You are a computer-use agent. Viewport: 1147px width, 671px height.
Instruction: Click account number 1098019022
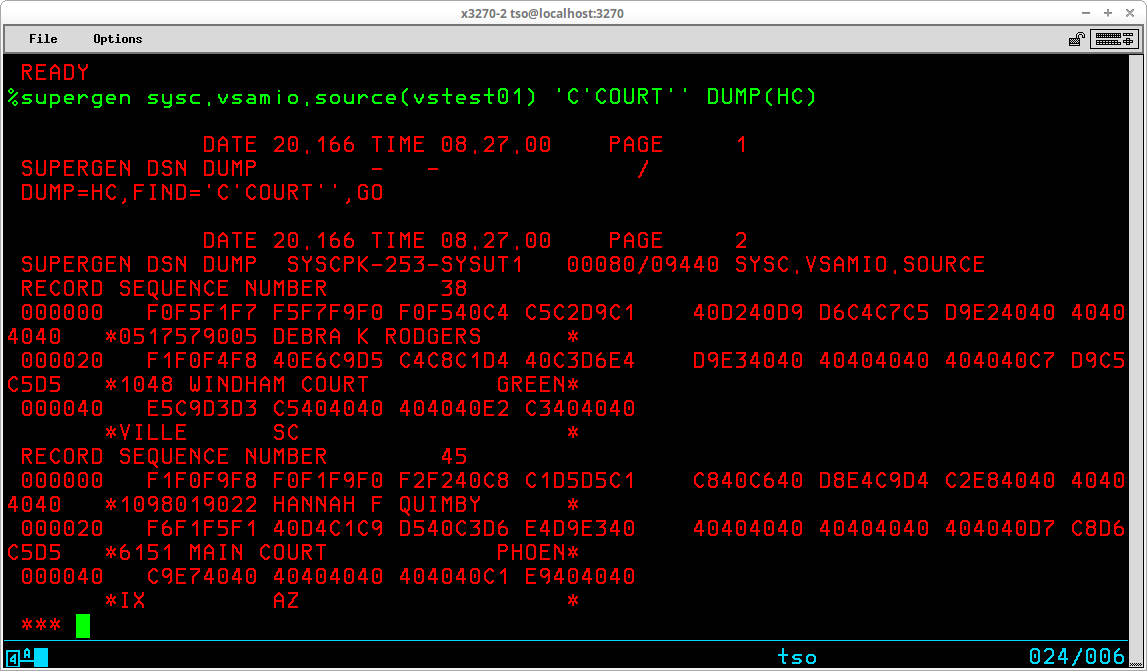pyautogui.click(x=187, y=504)
